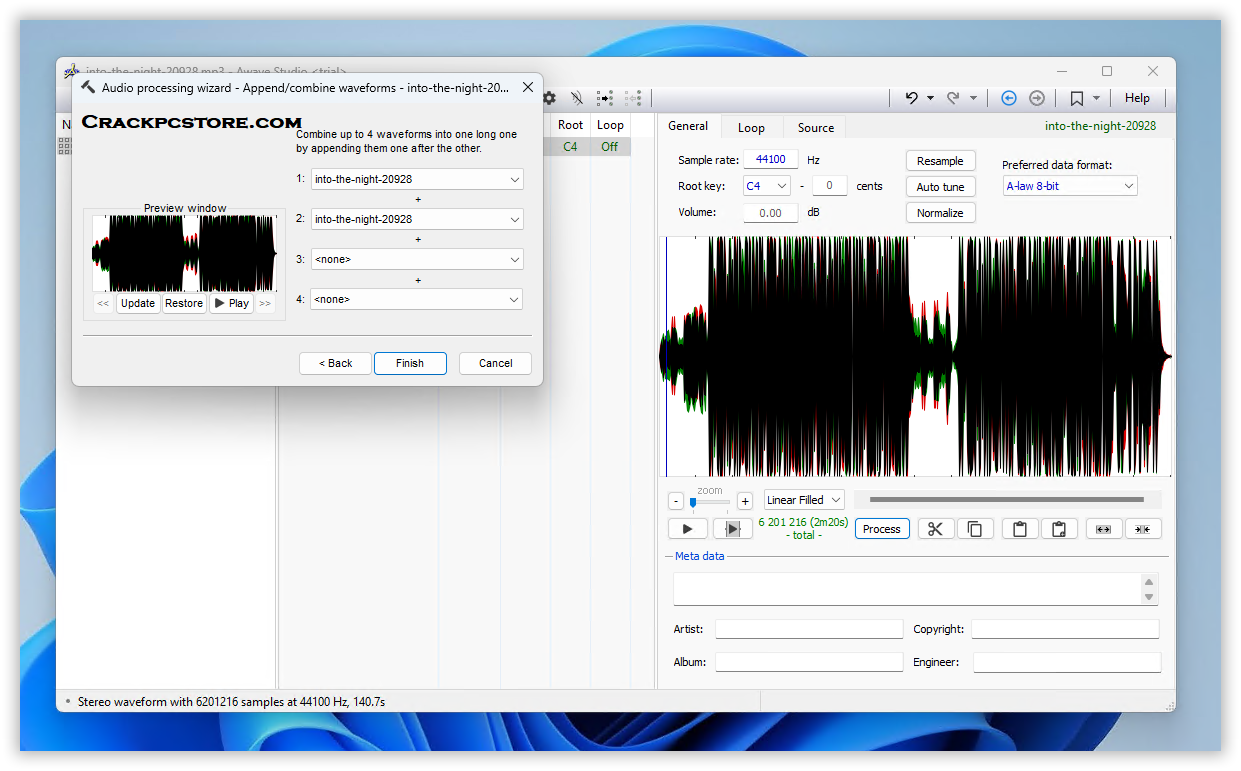Click the settings gear icon
The height and width of the screenshot is (771, 1241).
(549, 98)
